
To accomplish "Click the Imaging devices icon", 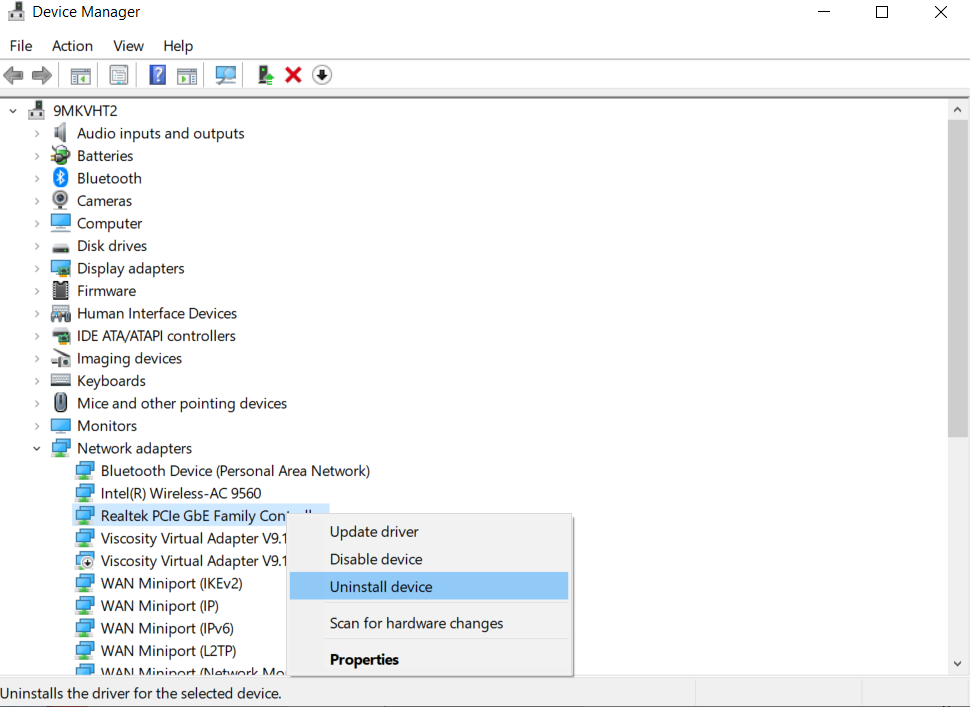I will click(x=61, y=358).
